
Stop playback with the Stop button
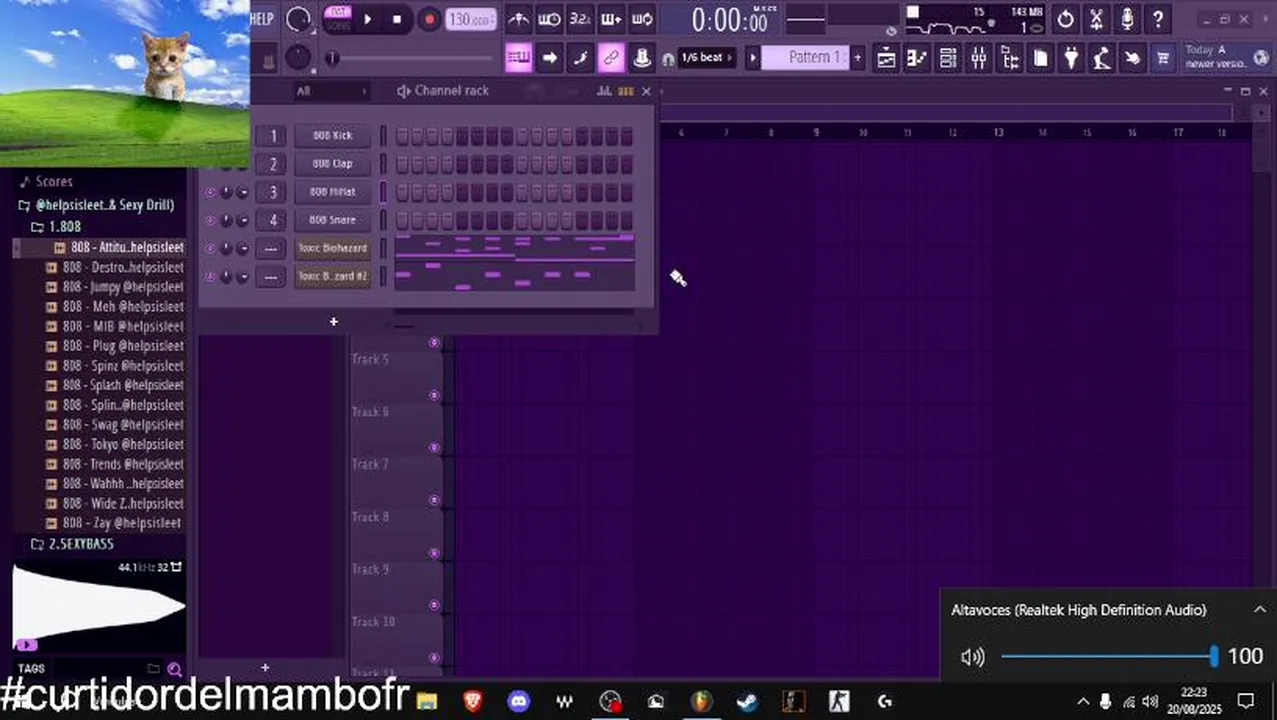pos(397,19)
